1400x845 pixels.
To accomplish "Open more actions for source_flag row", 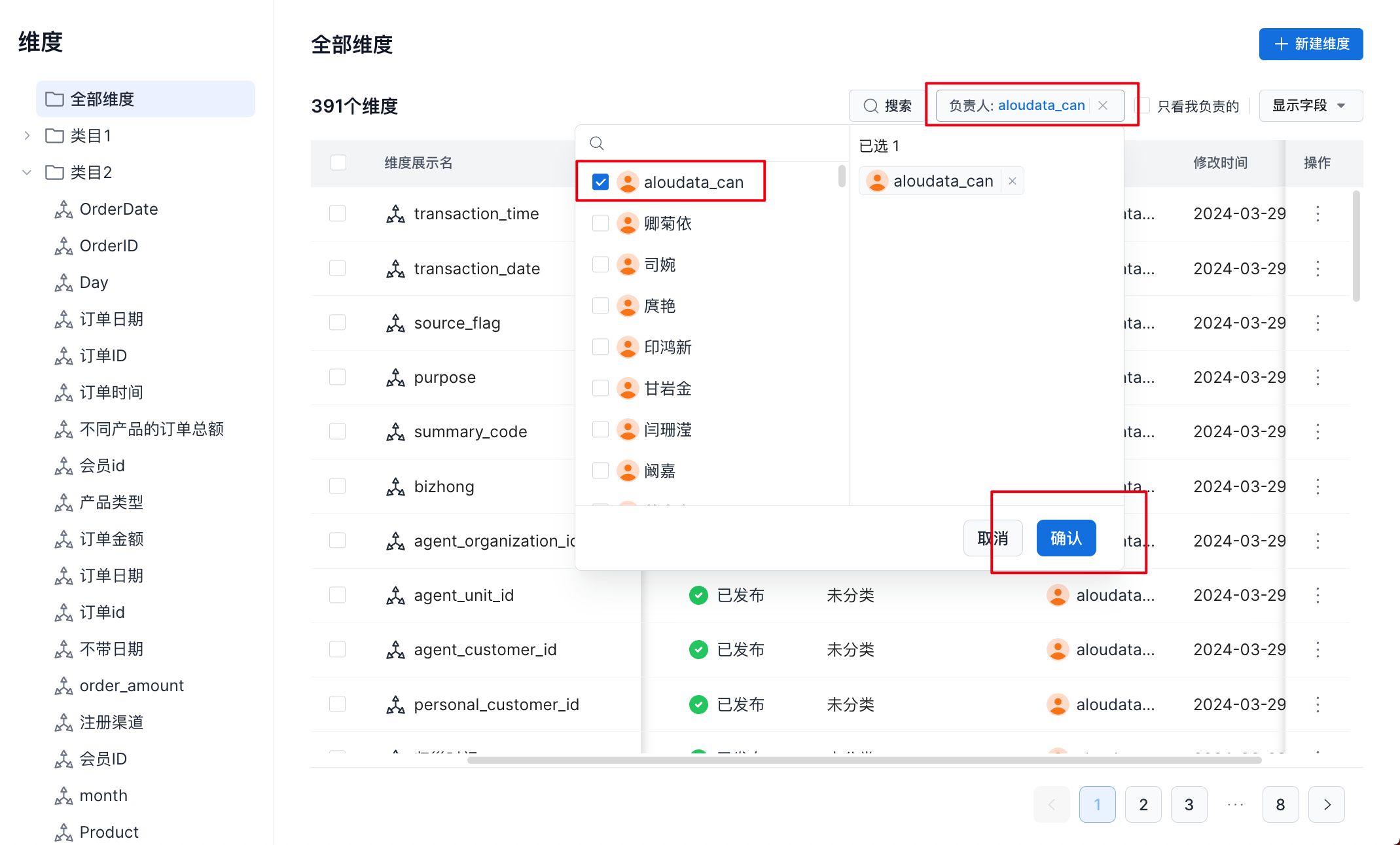I will 1318,322.
